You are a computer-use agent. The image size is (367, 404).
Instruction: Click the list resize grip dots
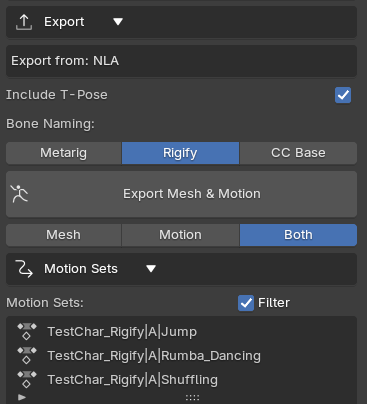(192, 397)
